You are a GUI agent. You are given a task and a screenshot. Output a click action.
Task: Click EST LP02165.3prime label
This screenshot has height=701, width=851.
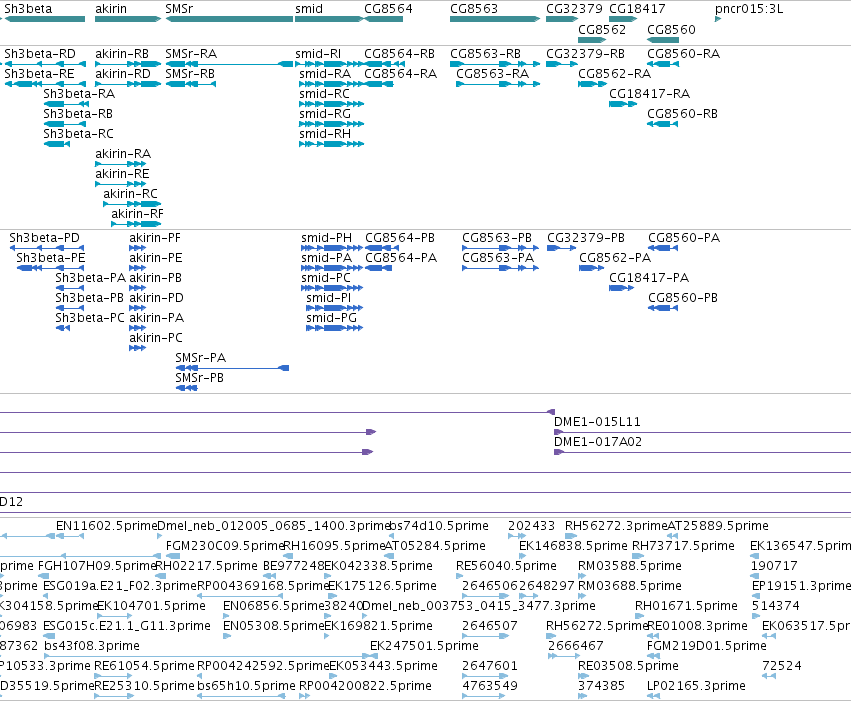[x=696, y=686]
